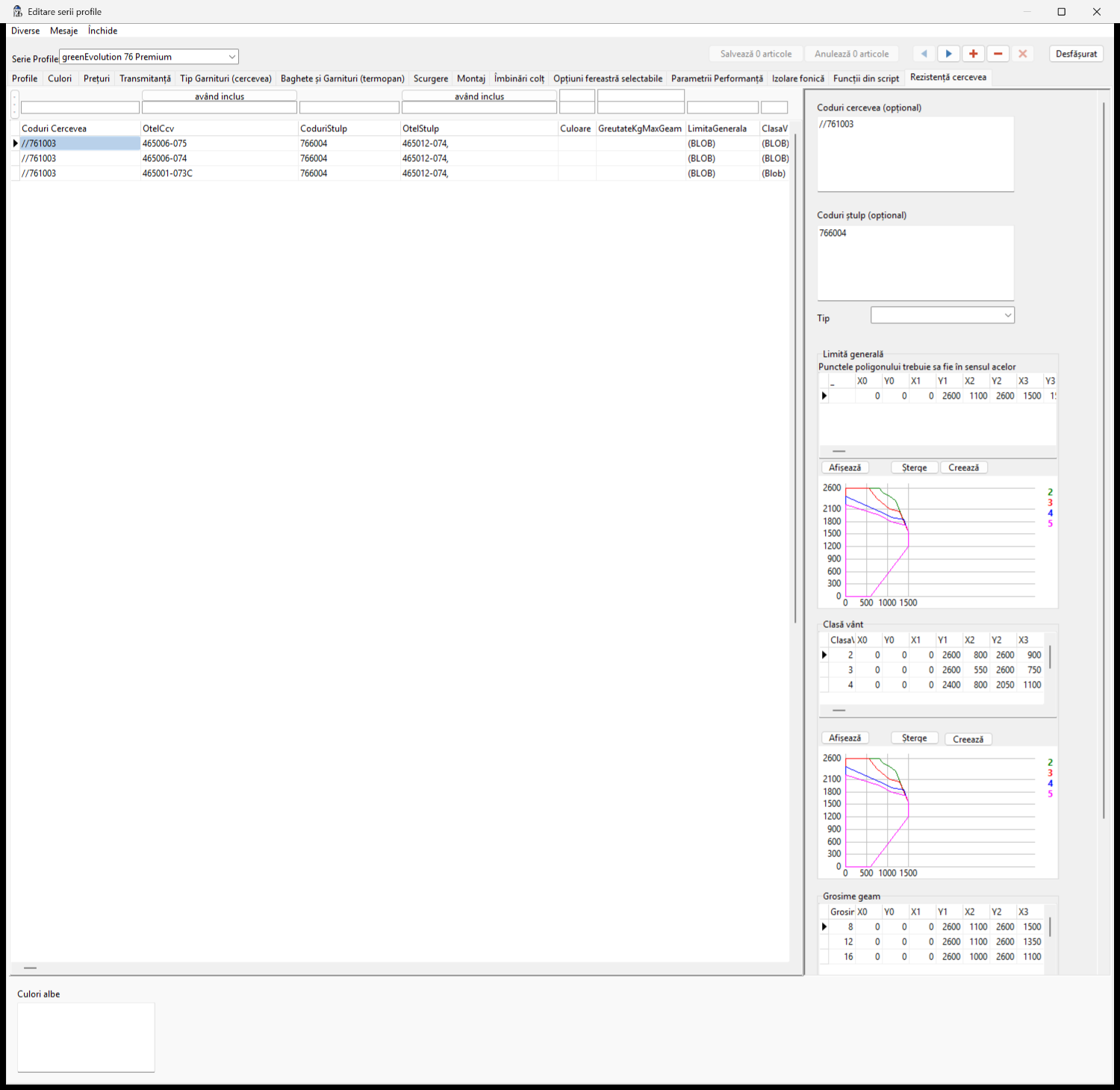Click Șterge under the Clasă vânt table
The height and width of the screenshot is (1090, 1120).
coord(914,738)
